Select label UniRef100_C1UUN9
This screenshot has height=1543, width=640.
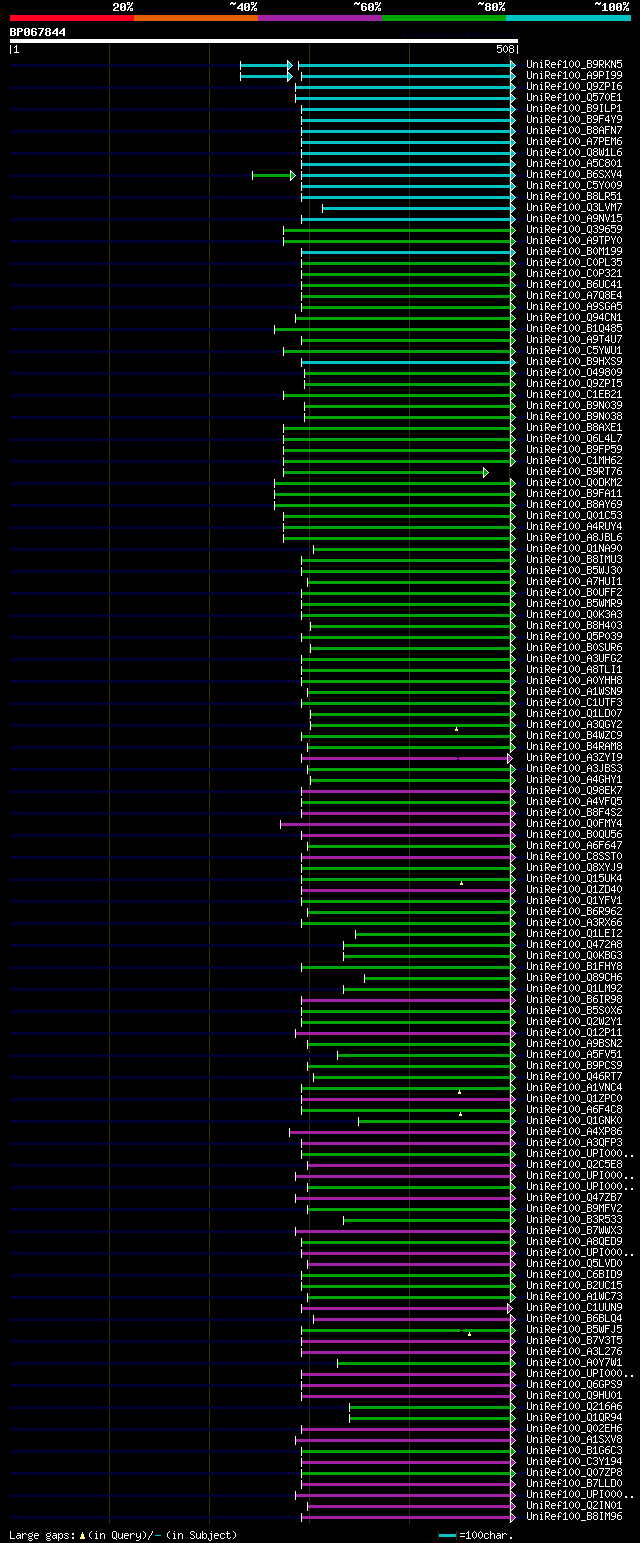tap(574, 1307)
